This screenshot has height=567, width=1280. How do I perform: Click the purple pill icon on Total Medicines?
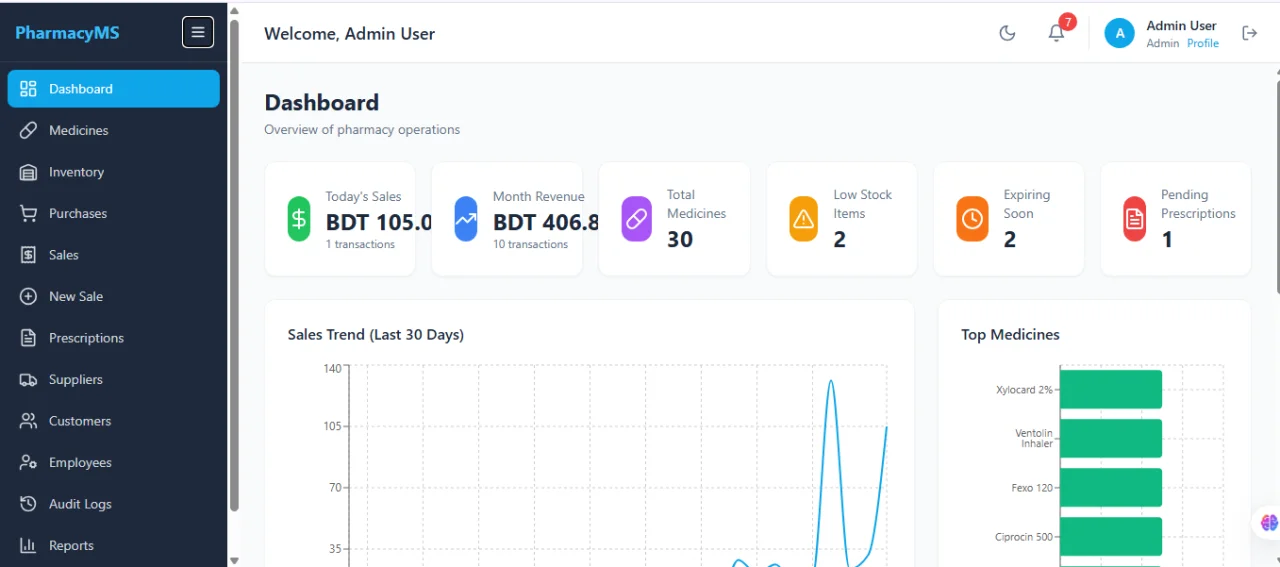(637, 219)
